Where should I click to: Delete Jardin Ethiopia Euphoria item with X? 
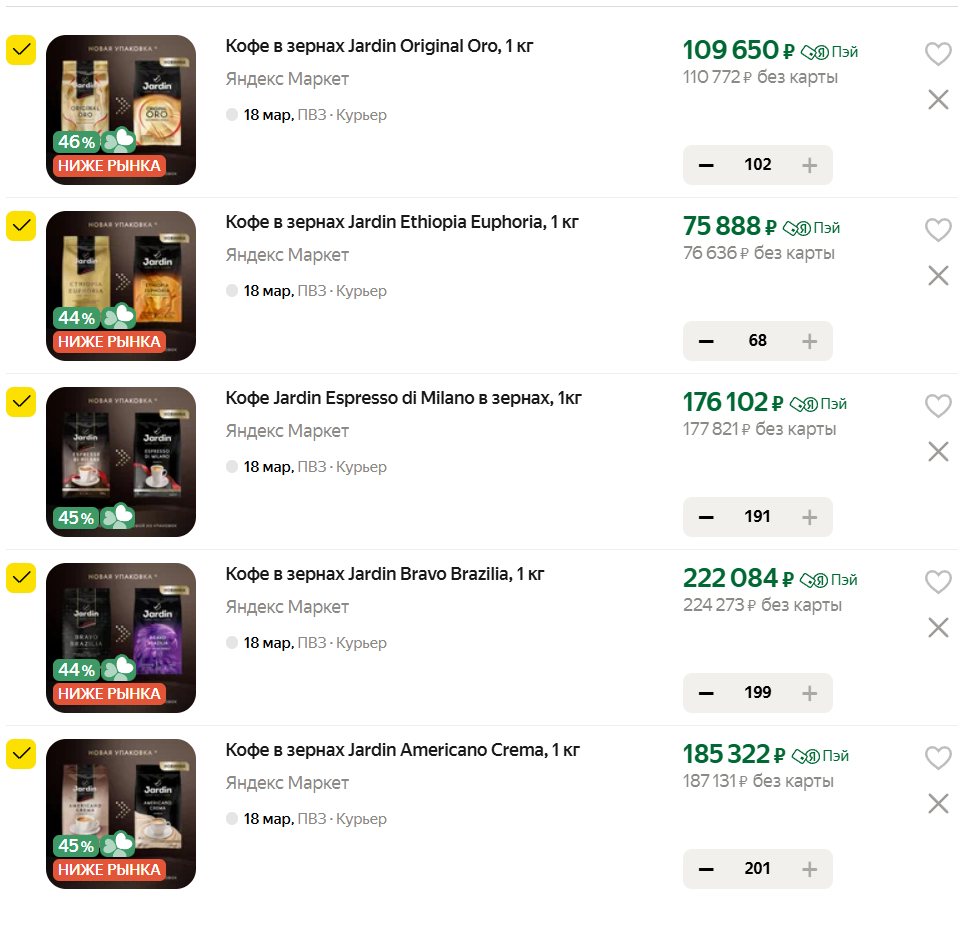[937, 275]
